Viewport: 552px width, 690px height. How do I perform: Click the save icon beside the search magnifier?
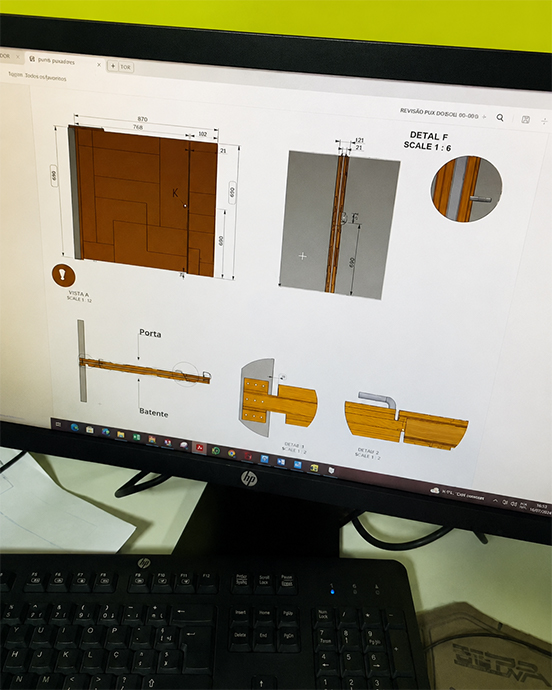pos(525,119)
